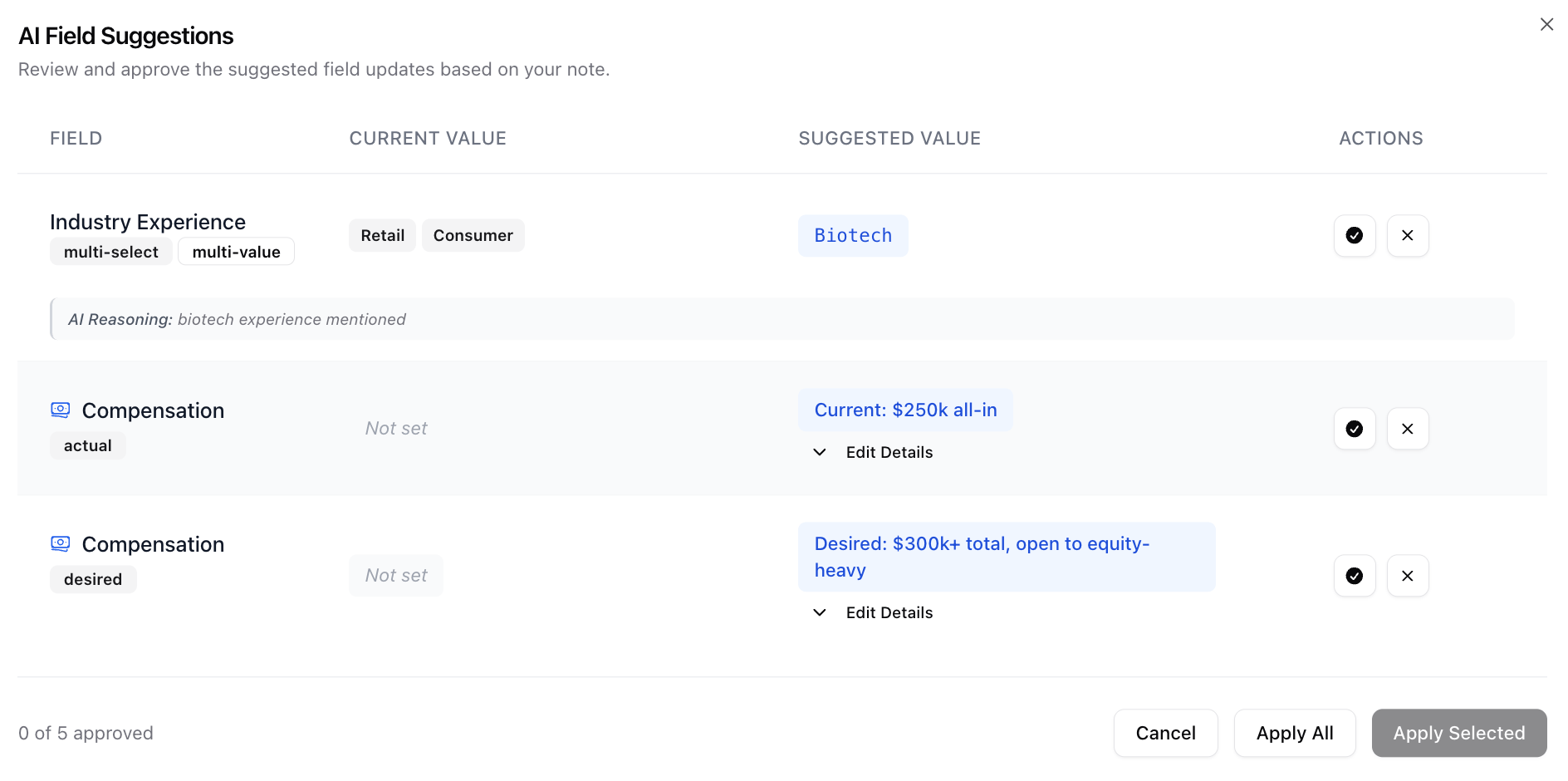Reject the Current $250k all-in compensation suggestion
Viewport: 1568px width, 781px height.
pyautogui.click(x=1408, y=429)
